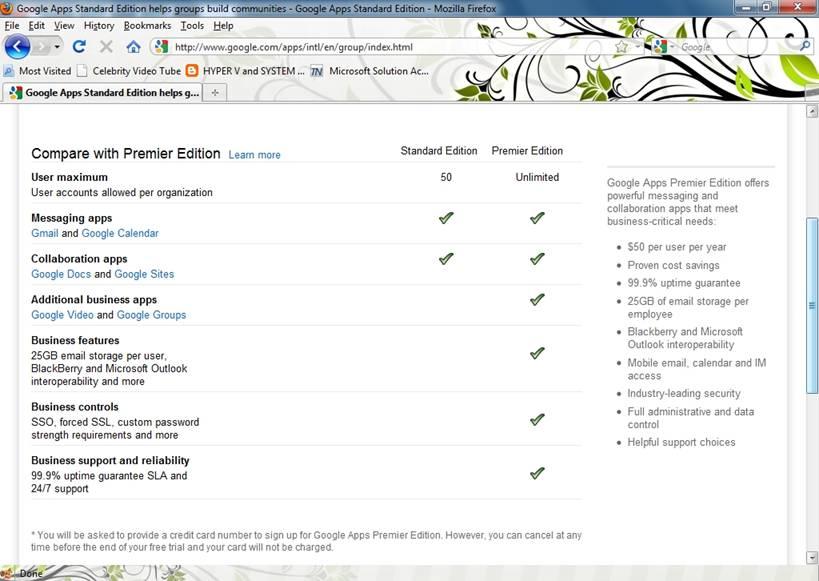Click Premier Edition check mark for Additional business apps

(537, 299)
